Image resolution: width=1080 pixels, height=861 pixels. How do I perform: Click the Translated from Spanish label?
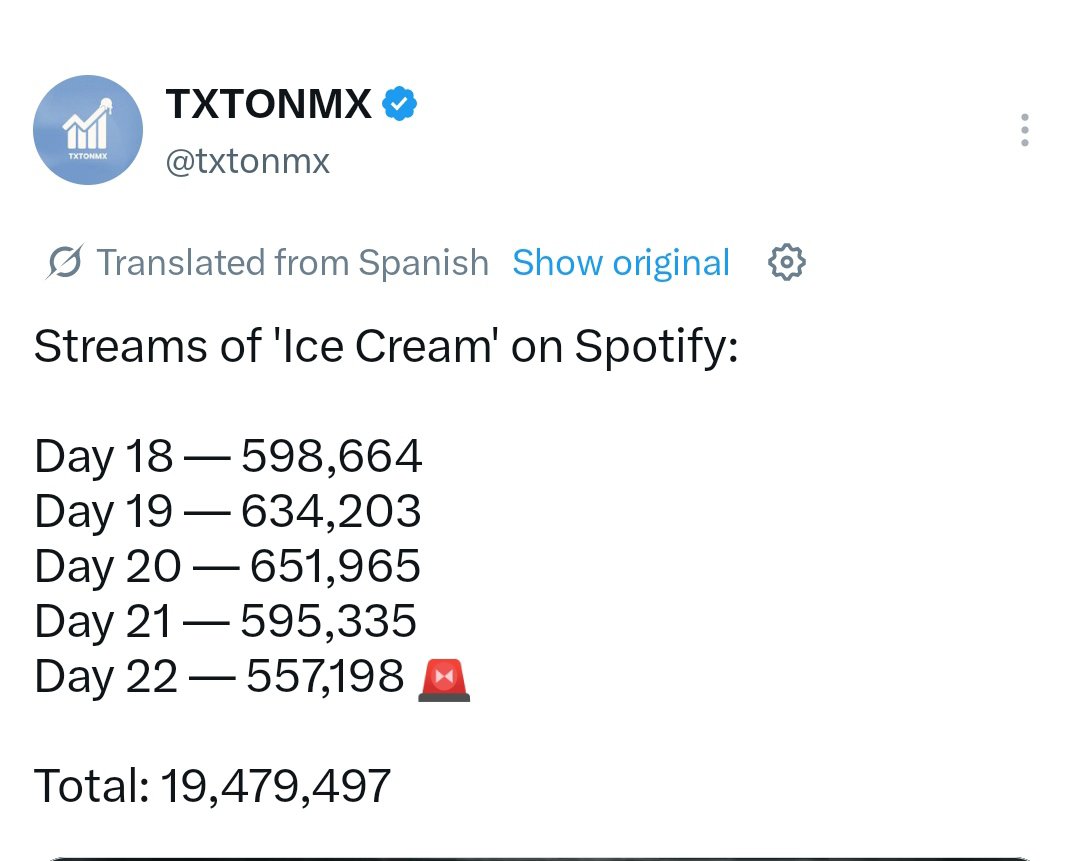(x=293, y=262)
